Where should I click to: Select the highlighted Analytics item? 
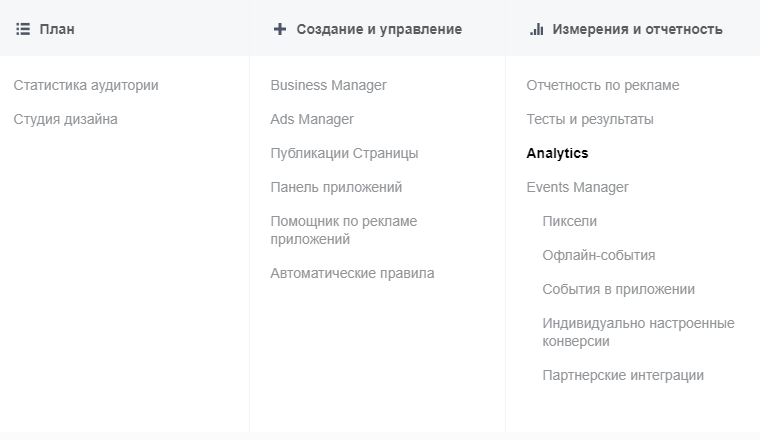[557, 153]
